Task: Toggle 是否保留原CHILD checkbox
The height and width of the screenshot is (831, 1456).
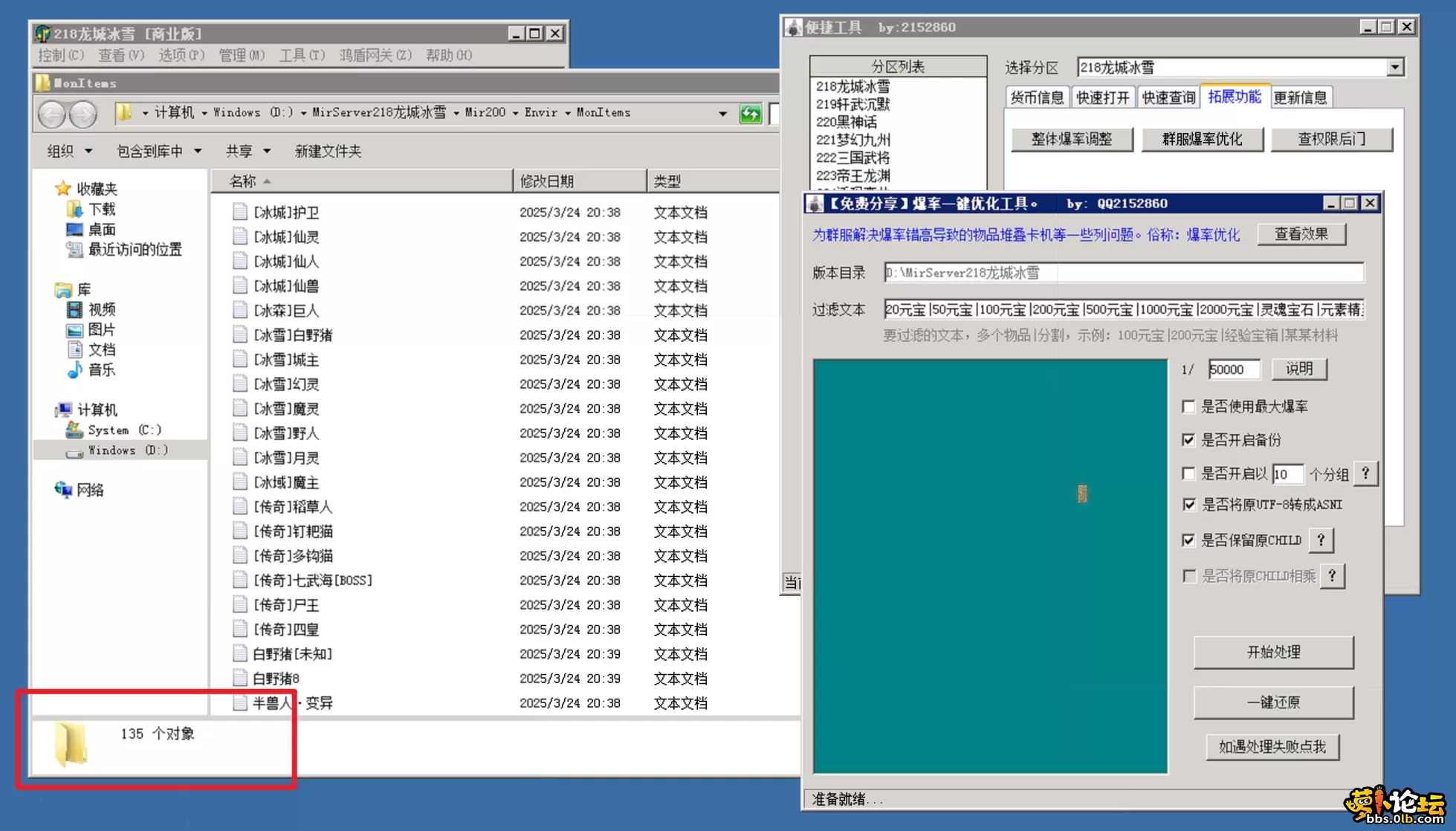Action: [x=1188, y=540]
